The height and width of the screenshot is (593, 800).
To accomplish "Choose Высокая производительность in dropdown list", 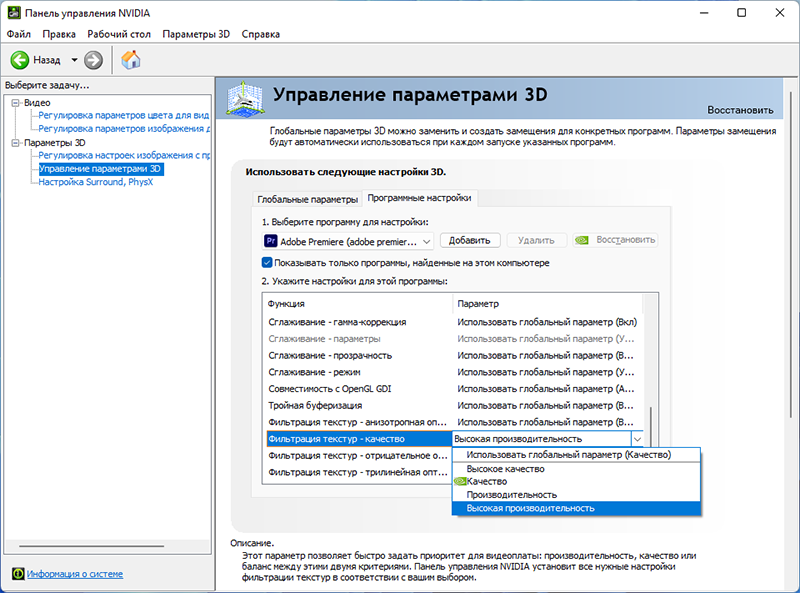I will point(576,508).
